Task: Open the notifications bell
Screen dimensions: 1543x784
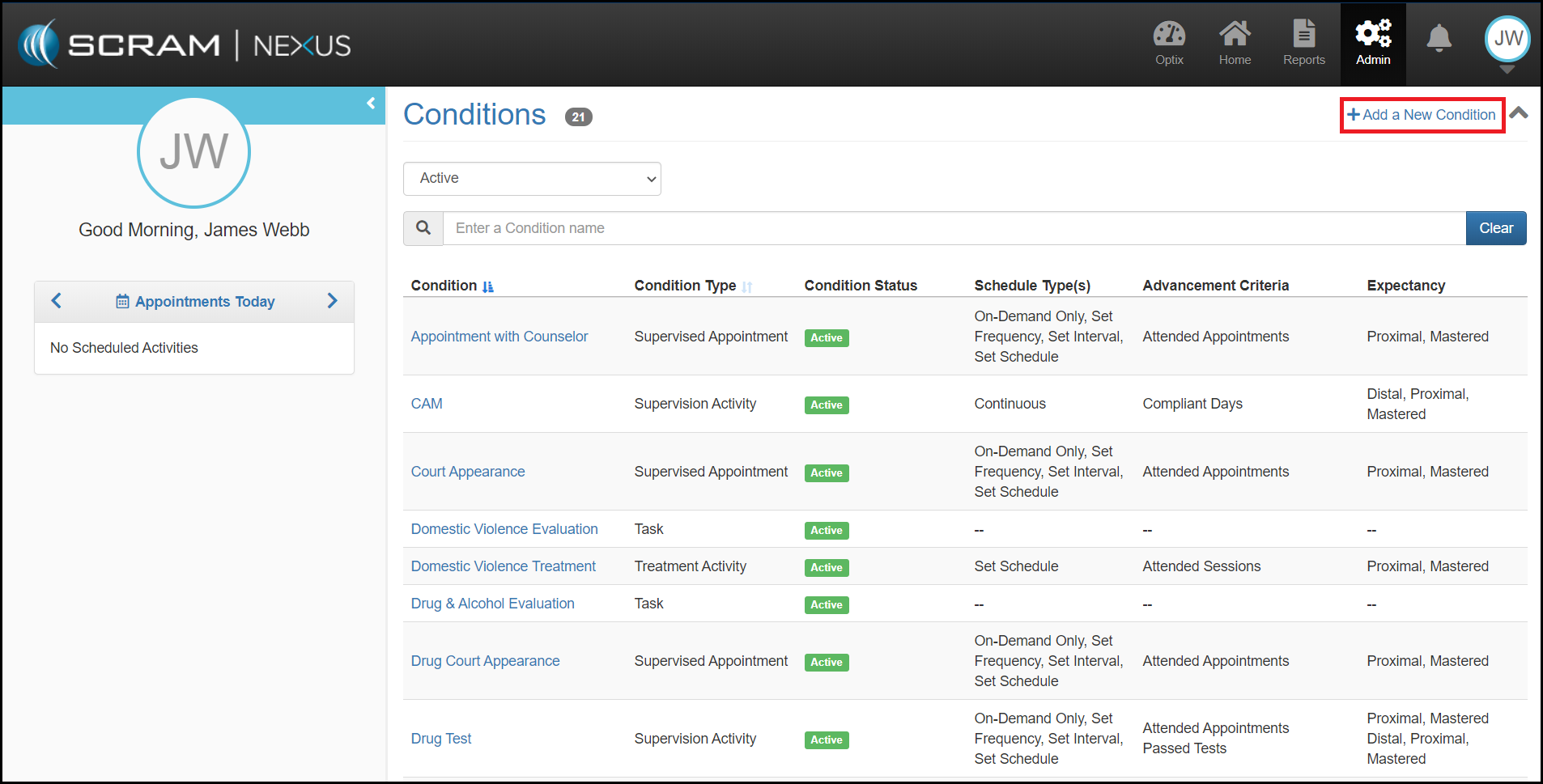Action: pyautogui.click(x=1439, y=38)
